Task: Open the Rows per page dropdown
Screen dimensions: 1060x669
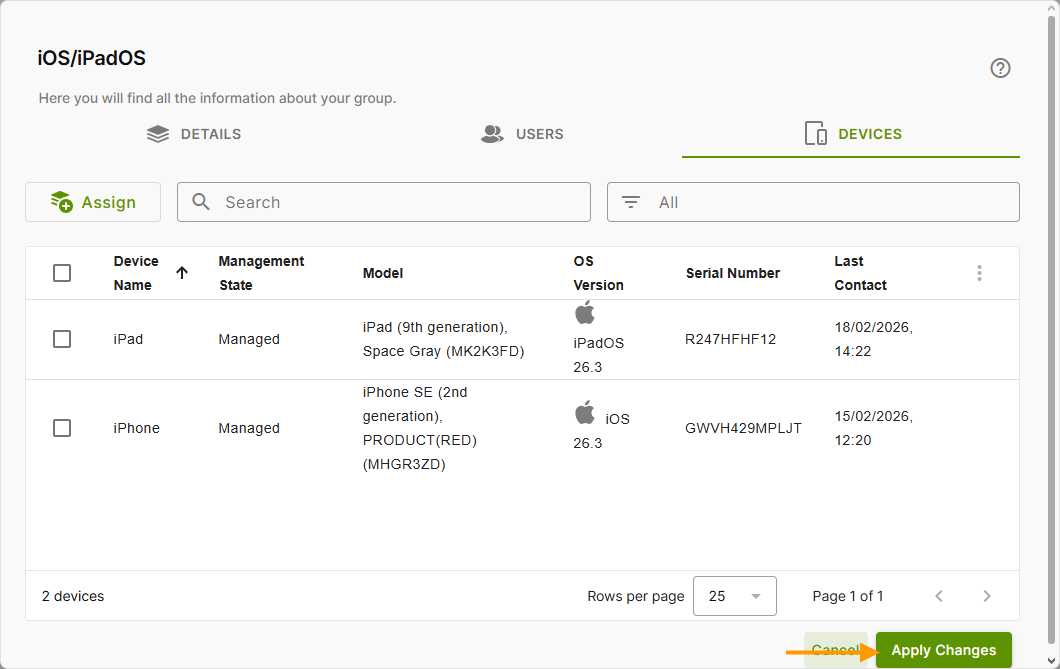Action: tap(734, 596)
